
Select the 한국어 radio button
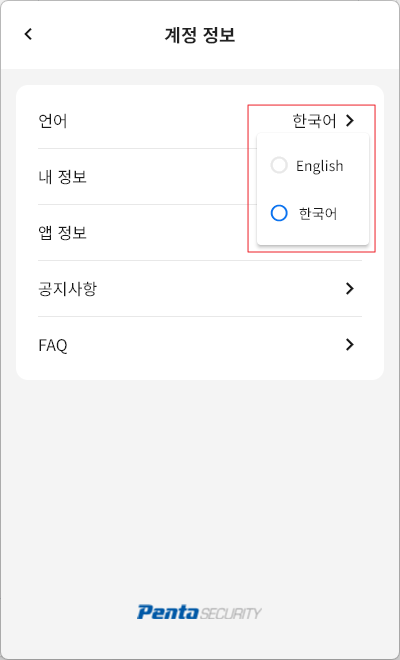click(279, 213)
